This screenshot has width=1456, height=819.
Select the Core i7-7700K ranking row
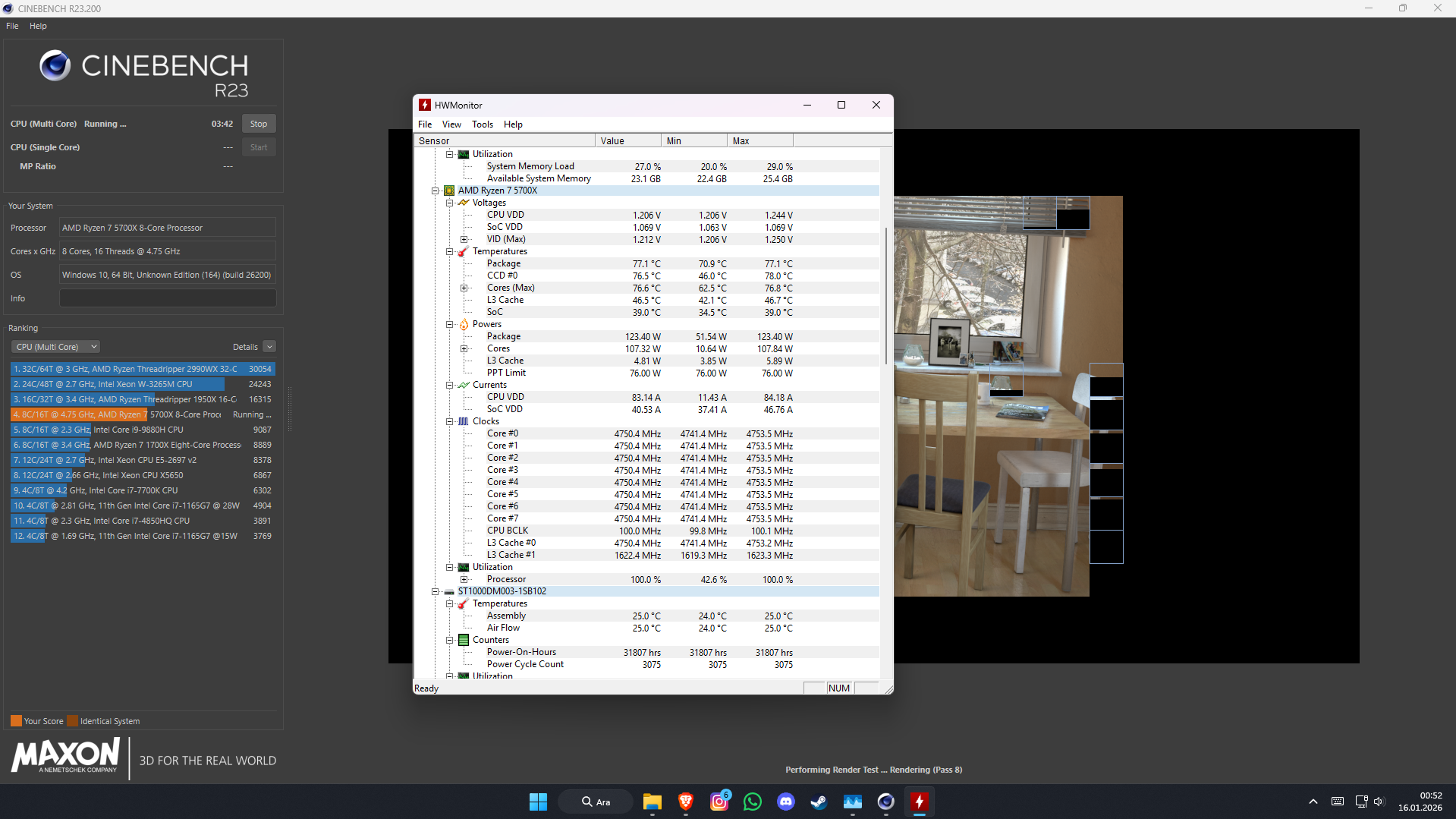click(x=143, y=490)
